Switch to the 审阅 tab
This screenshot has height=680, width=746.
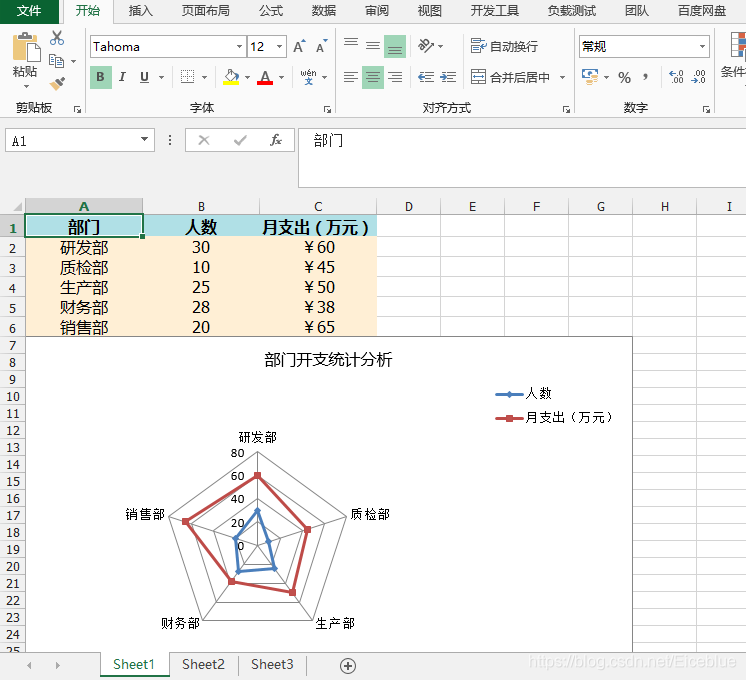[x=377, y=10]
